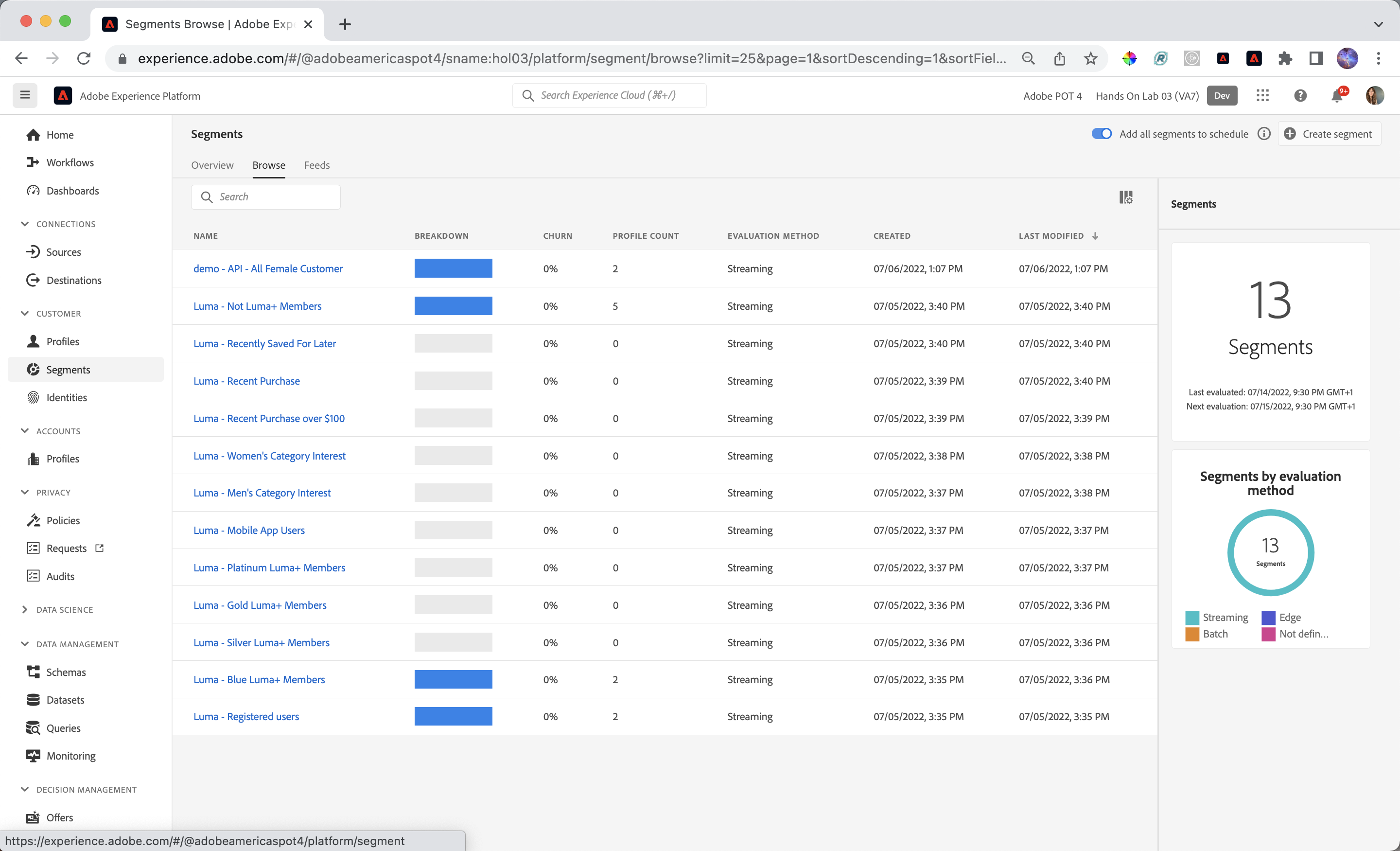Click the info icon beside schedule toggle
This screenshot has height=851, width=1400.
pyautogui.click(x=1263, y=134)
